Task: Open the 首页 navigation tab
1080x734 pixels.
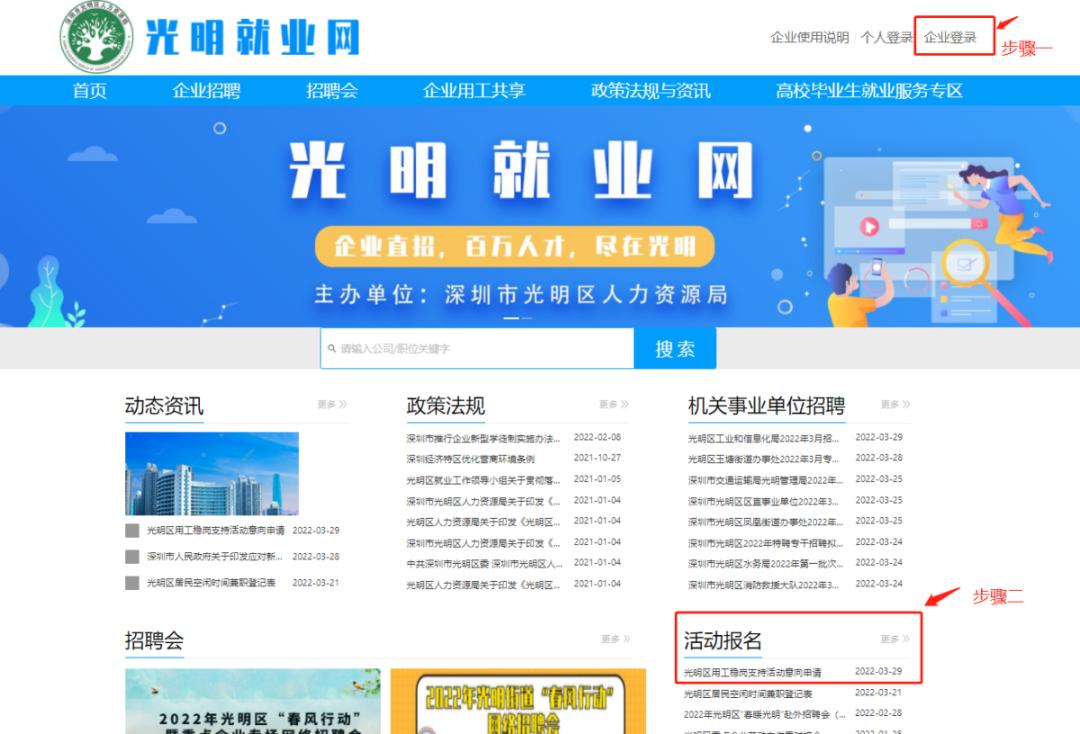Action: (90, 91)
